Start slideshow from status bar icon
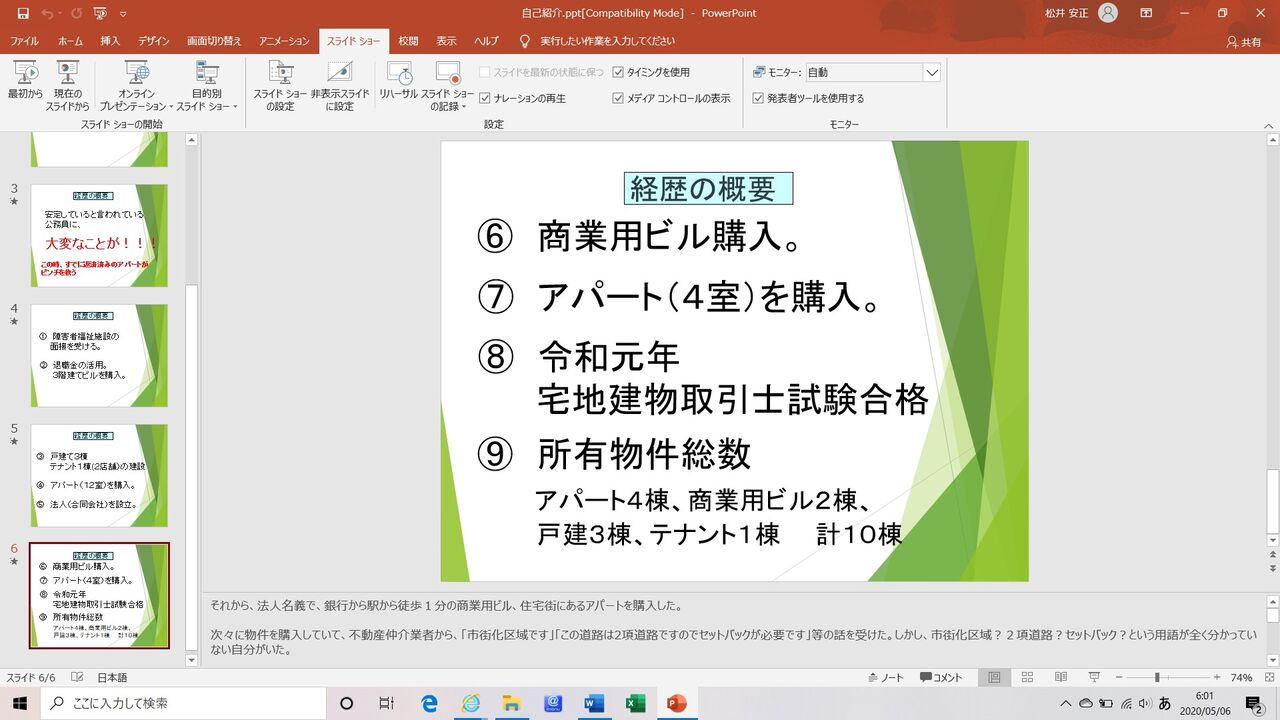Viewport: 1280px width, 720px height. [x=1094, y=677]
